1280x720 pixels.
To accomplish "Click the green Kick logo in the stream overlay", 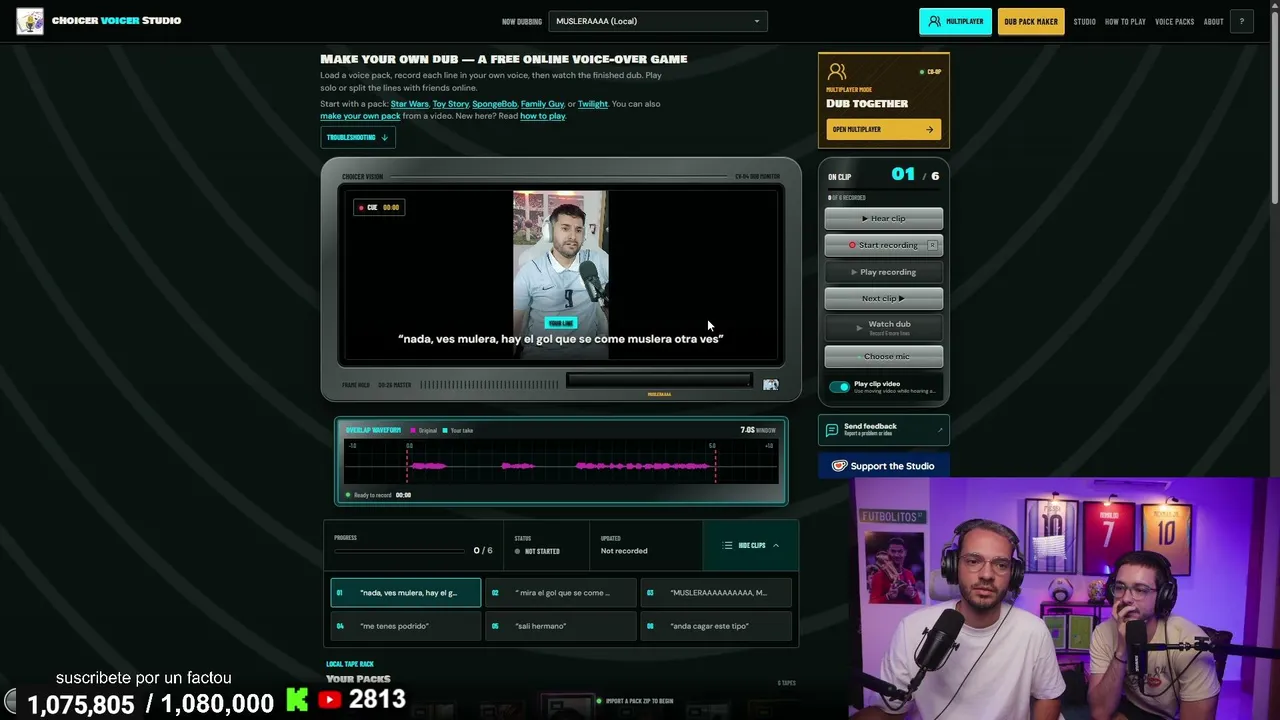I will click(297, 699).
